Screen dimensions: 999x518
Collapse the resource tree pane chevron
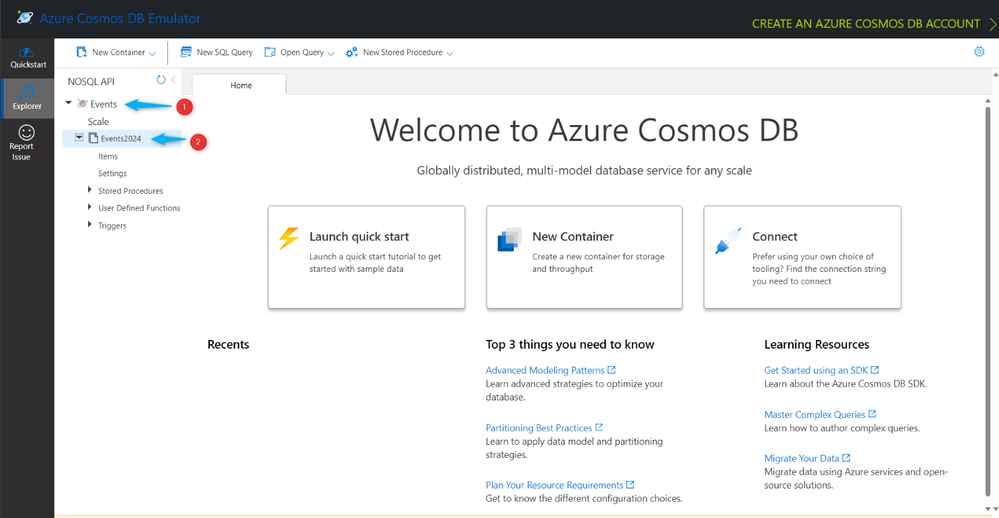click(x=173, y=80)
